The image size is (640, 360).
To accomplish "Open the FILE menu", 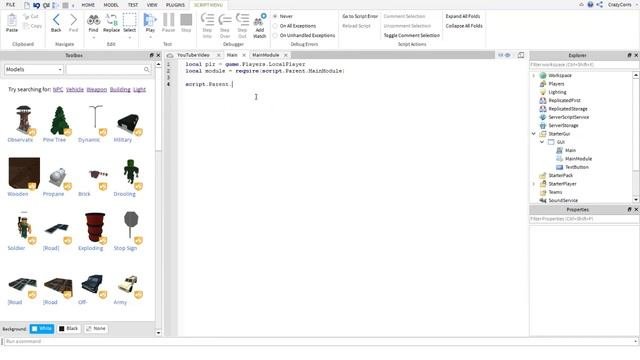I will pyautogui.click(x=11, y=5).
